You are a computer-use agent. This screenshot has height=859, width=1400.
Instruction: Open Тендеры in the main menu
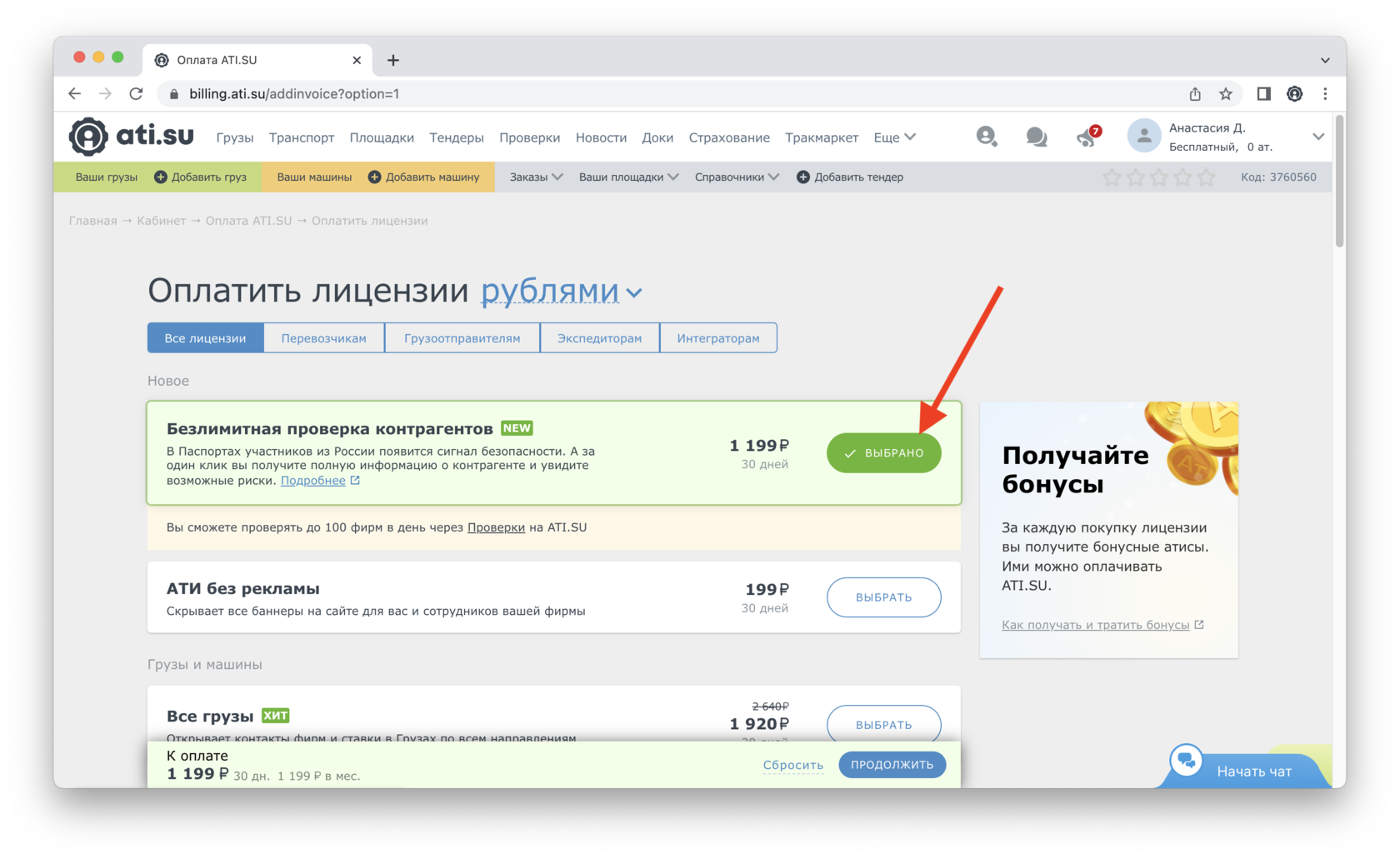coord(457,137)
